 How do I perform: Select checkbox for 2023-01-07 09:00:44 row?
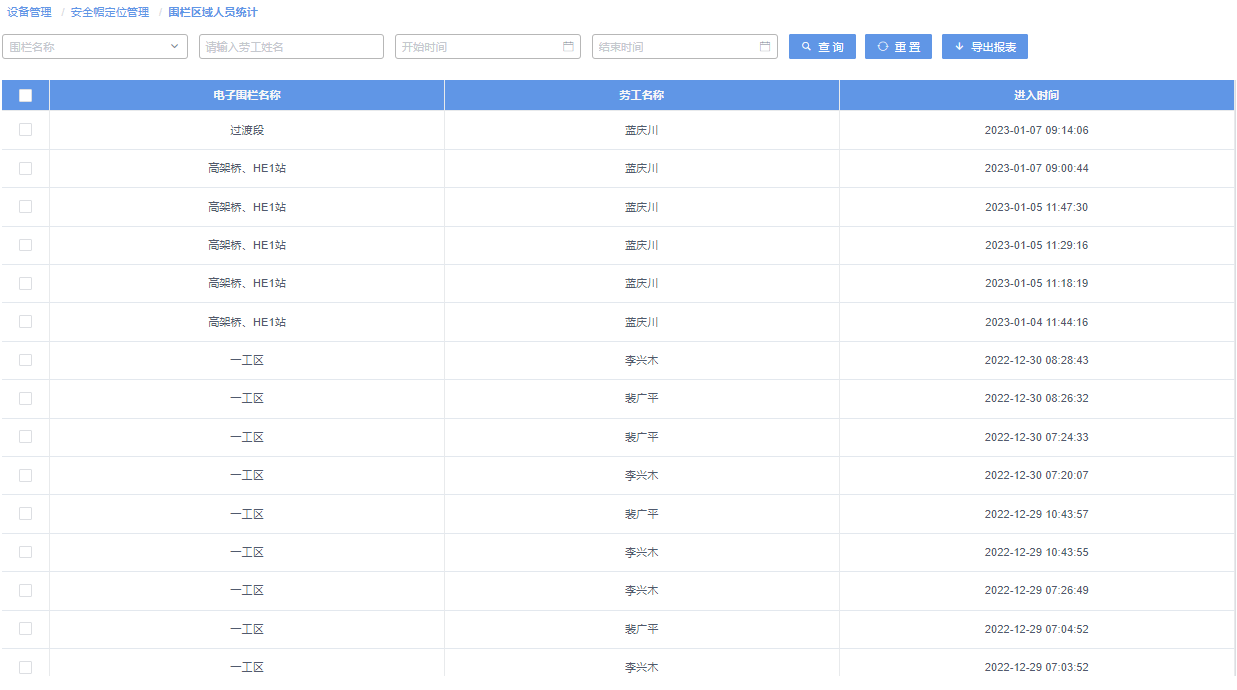[26, 169]
